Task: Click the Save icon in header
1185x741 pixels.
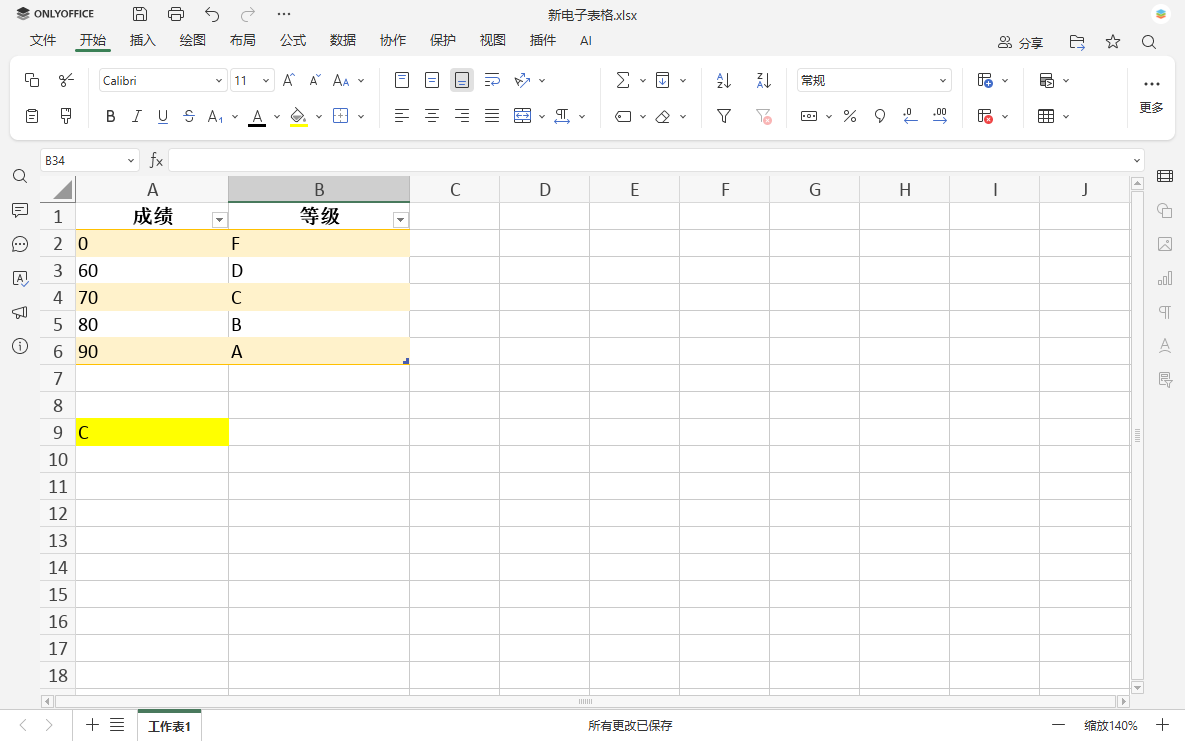Action: click(x=139, y=14)
